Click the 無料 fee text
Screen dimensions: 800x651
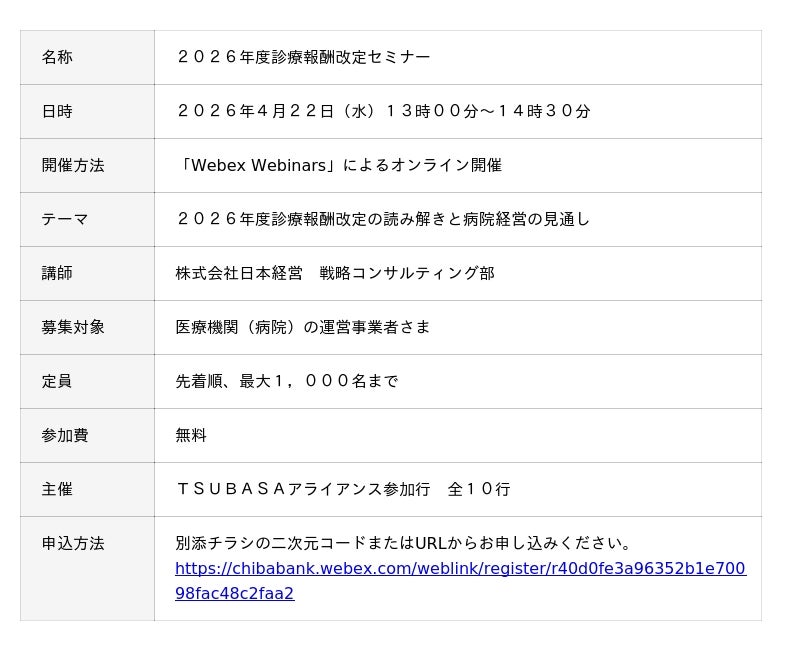(191, 436)
